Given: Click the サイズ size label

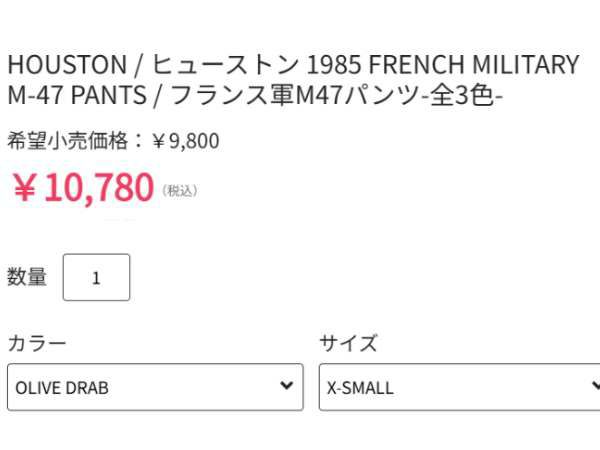Looking at the screenshot, I should click(348, 344).
